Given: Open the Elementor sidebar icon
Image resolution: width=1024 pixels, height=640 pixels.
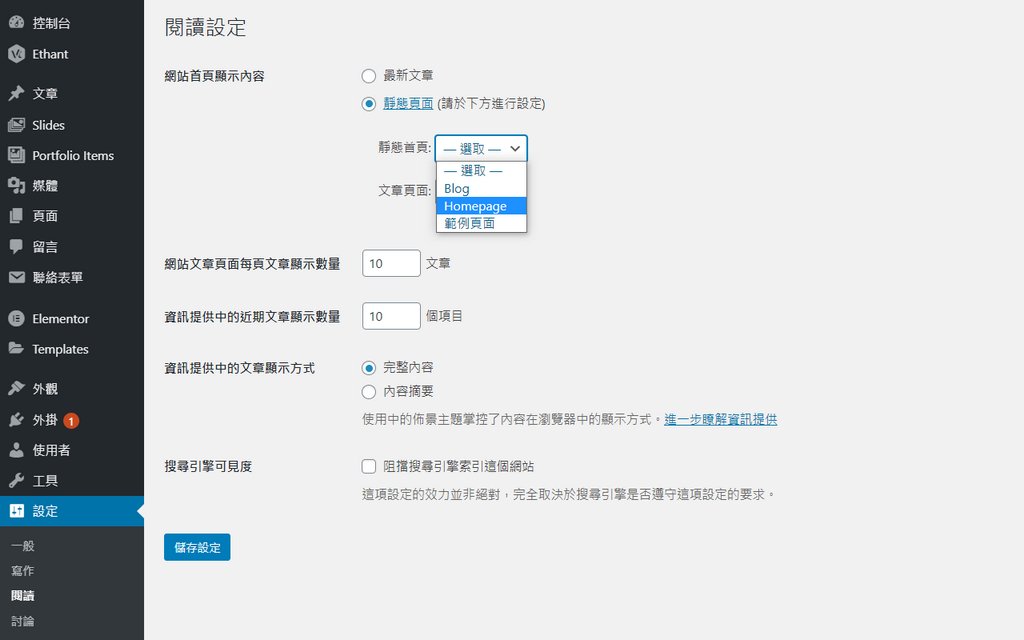Looking at the screenshot, I should pyautogui.click(x=50, y=318).
